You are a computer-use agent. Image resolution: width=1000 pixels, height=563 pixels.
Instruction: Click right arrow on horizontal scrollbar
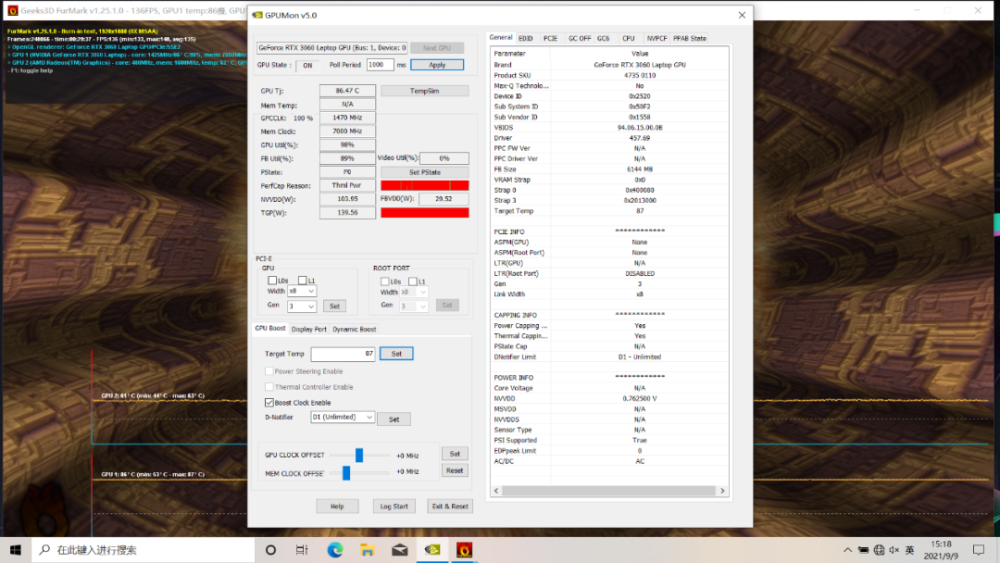[x=722, y=491]
